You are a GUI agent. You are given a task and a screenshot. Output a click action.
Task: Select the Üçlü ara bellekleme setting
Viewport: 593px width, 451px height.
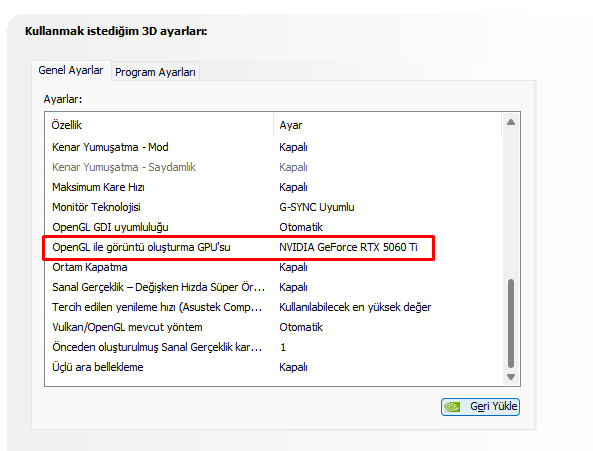[274, 367]
